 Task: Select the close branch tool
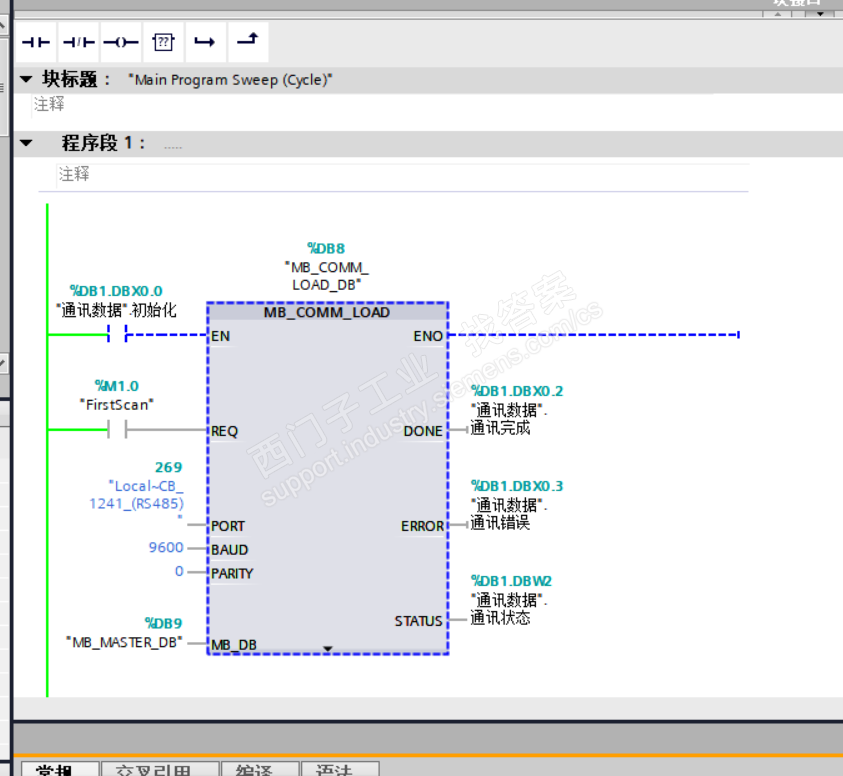248,41
